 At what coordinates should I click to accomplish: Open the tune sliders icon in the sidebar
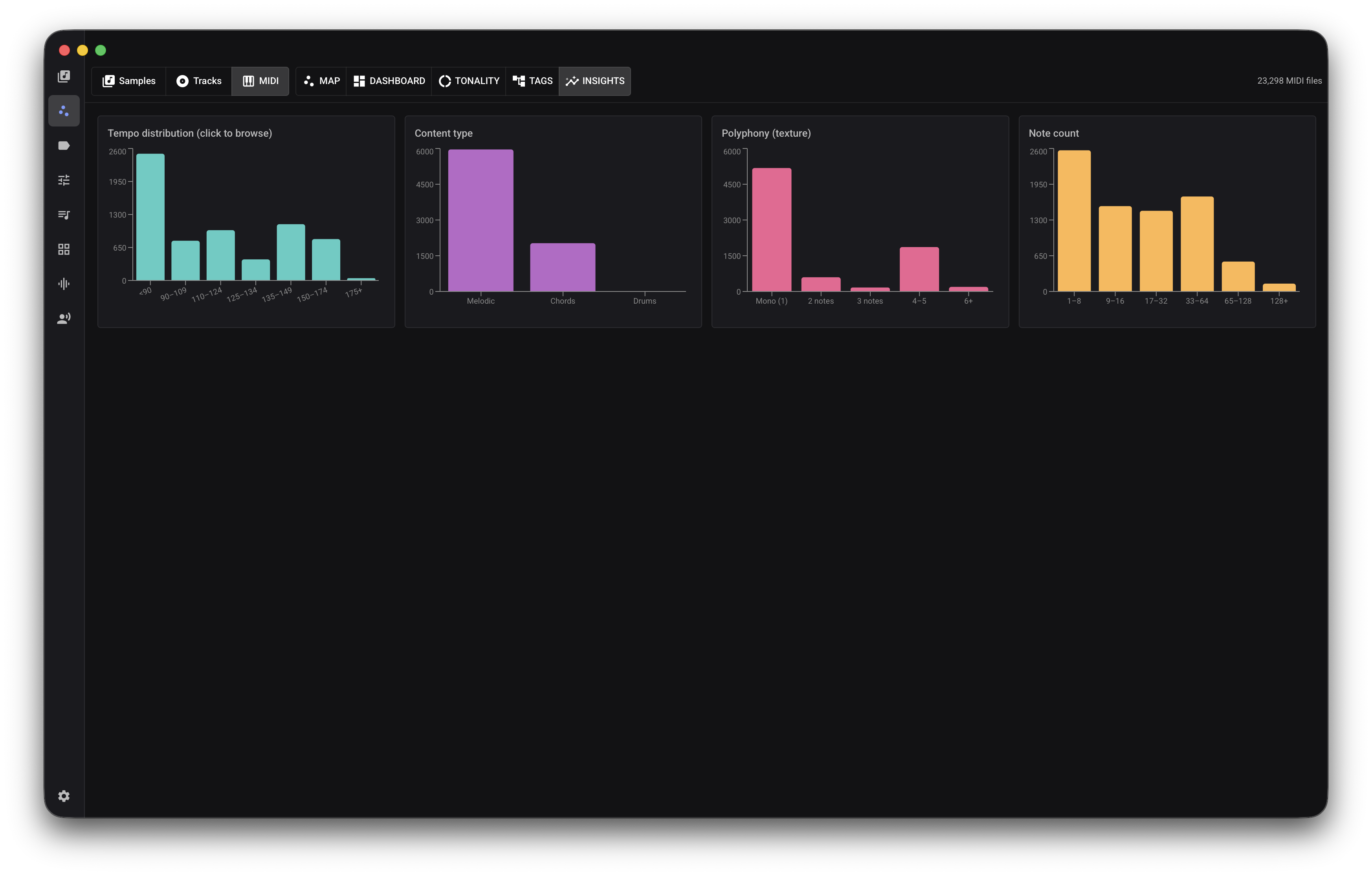(x=64, y=180)
